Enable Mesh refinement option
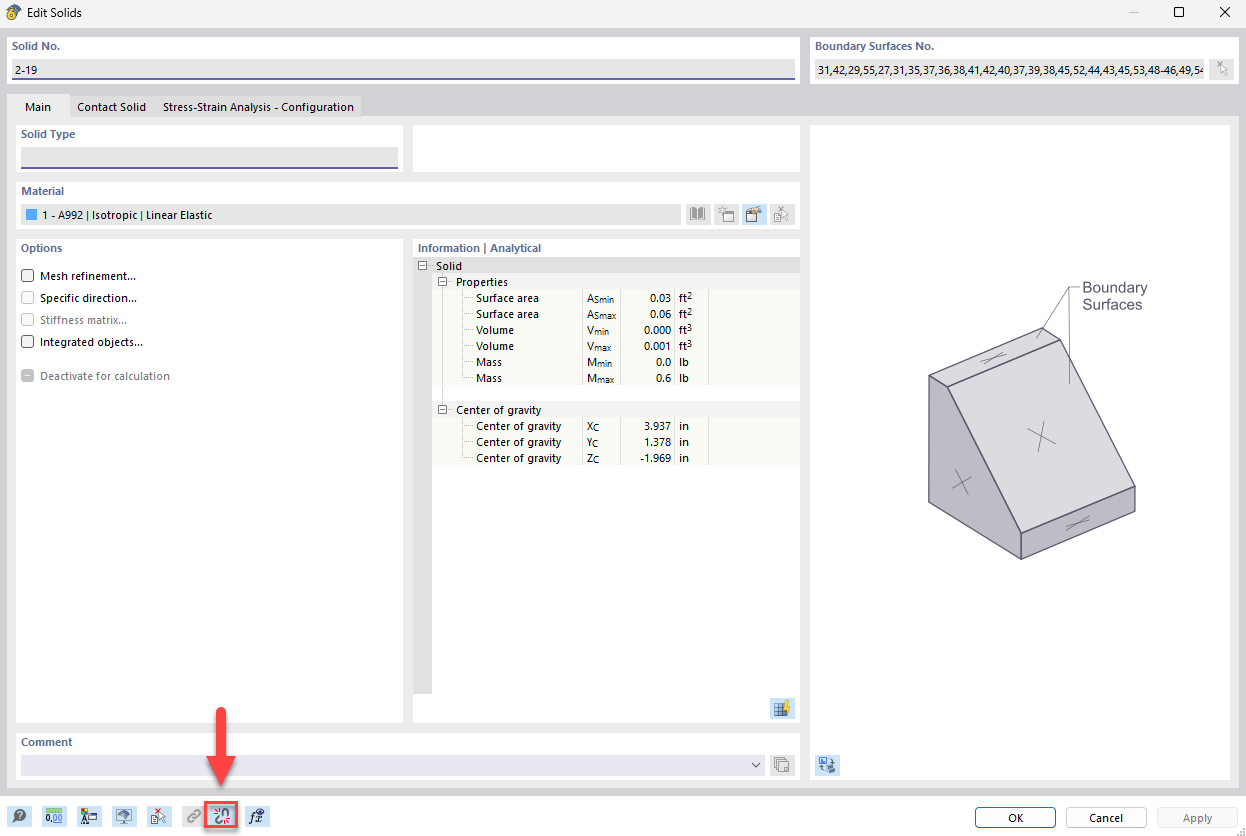The image size is (1246, 836). [x=25, y=275]
